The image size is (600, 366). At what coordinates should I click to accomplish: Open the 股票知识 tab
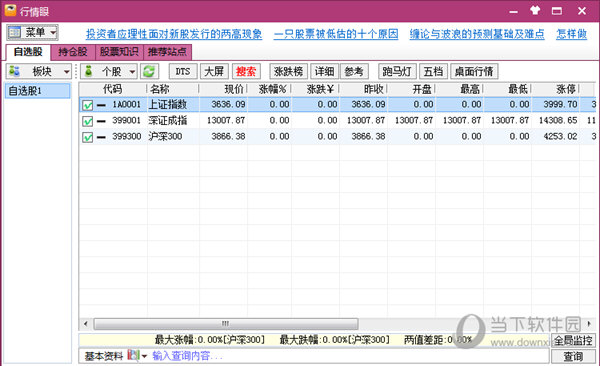[119, 52]
